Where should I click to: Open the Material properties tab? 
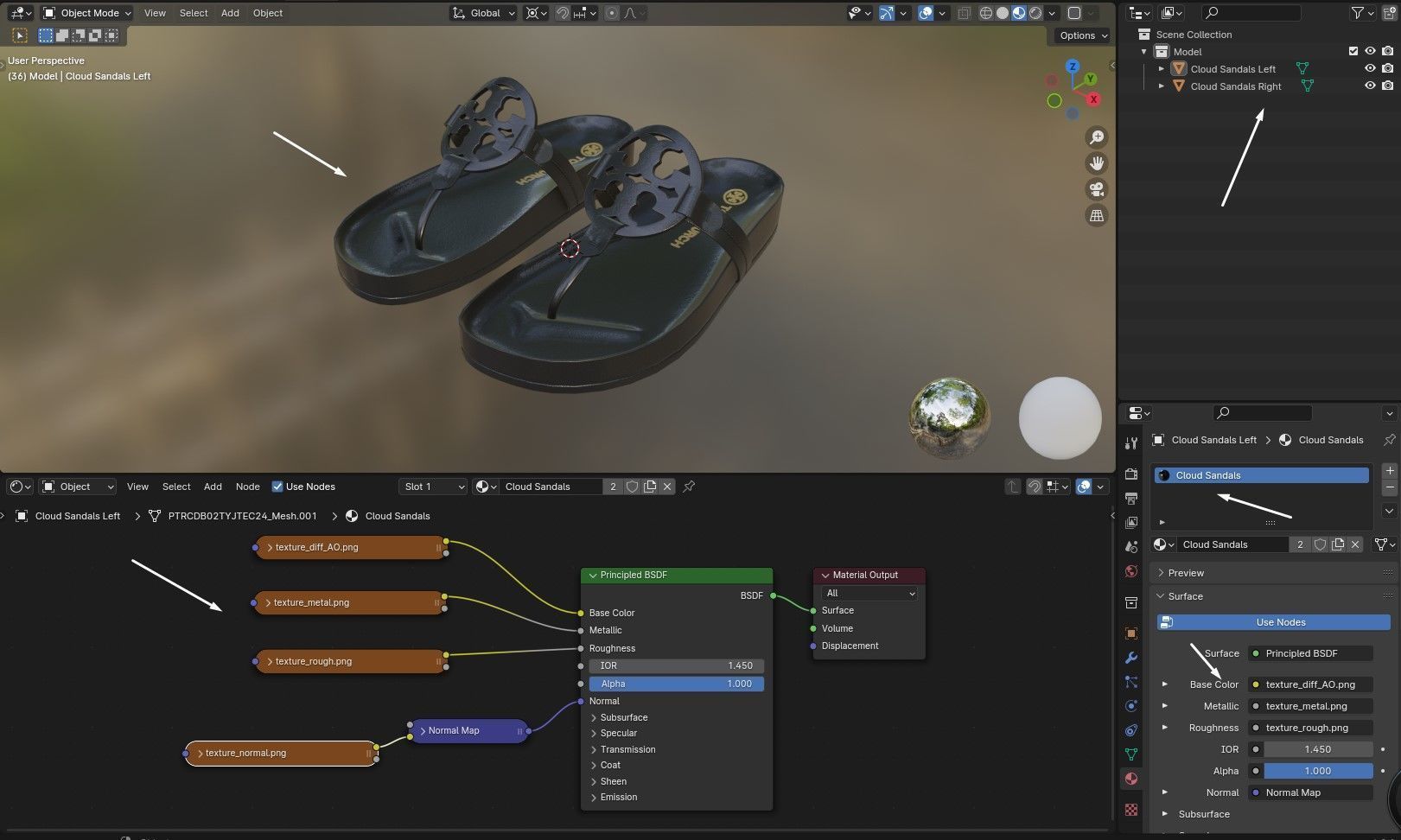click(1131, 779)
